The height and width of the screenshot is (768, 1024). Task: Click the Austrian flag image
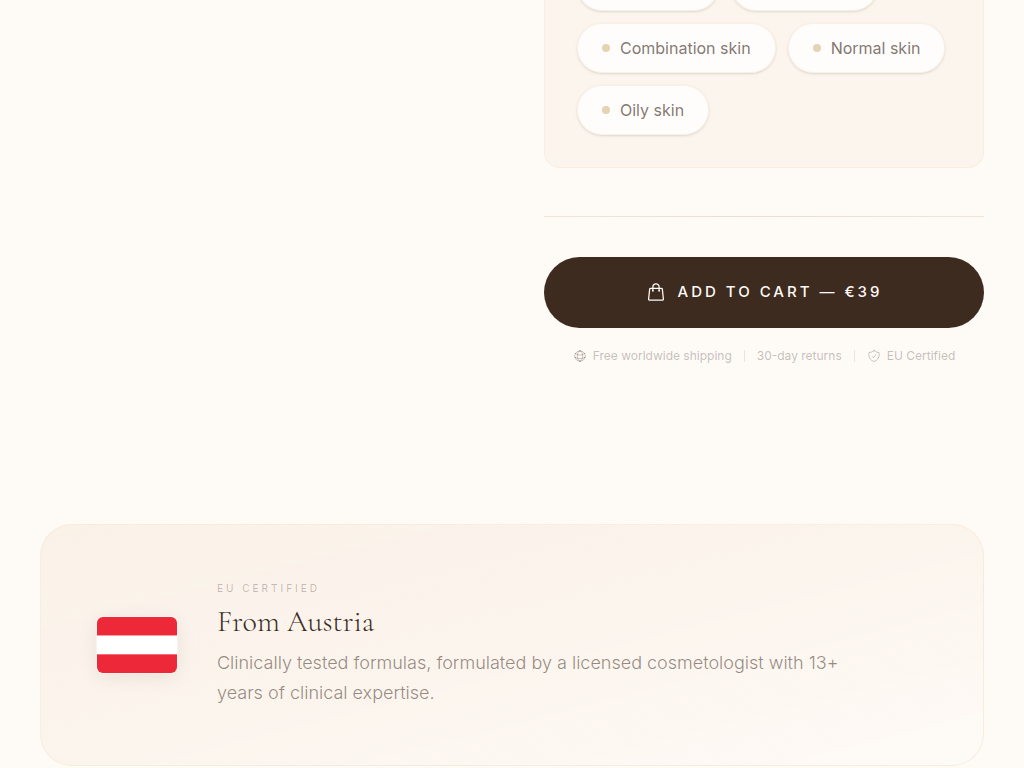pyautogui.click(x=137, y=645)
